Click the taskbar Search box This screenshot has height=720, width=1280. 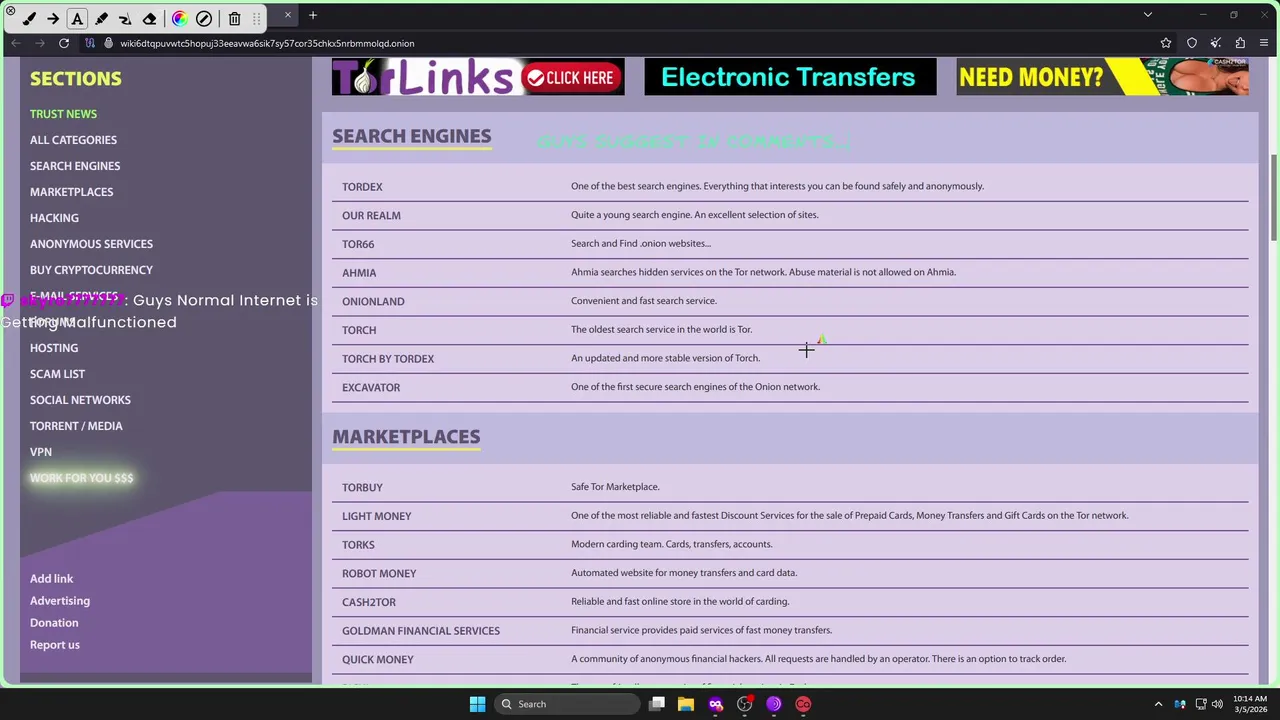[568, 704]
